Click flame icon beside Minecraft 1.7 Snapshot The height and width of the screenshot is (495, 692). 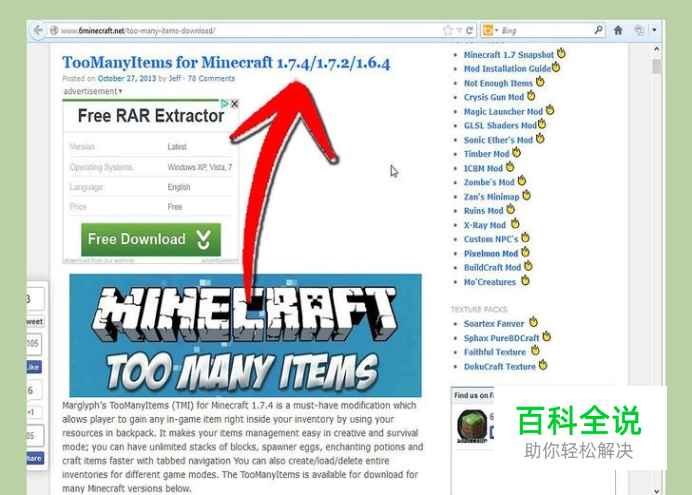(x=561, y=53)
